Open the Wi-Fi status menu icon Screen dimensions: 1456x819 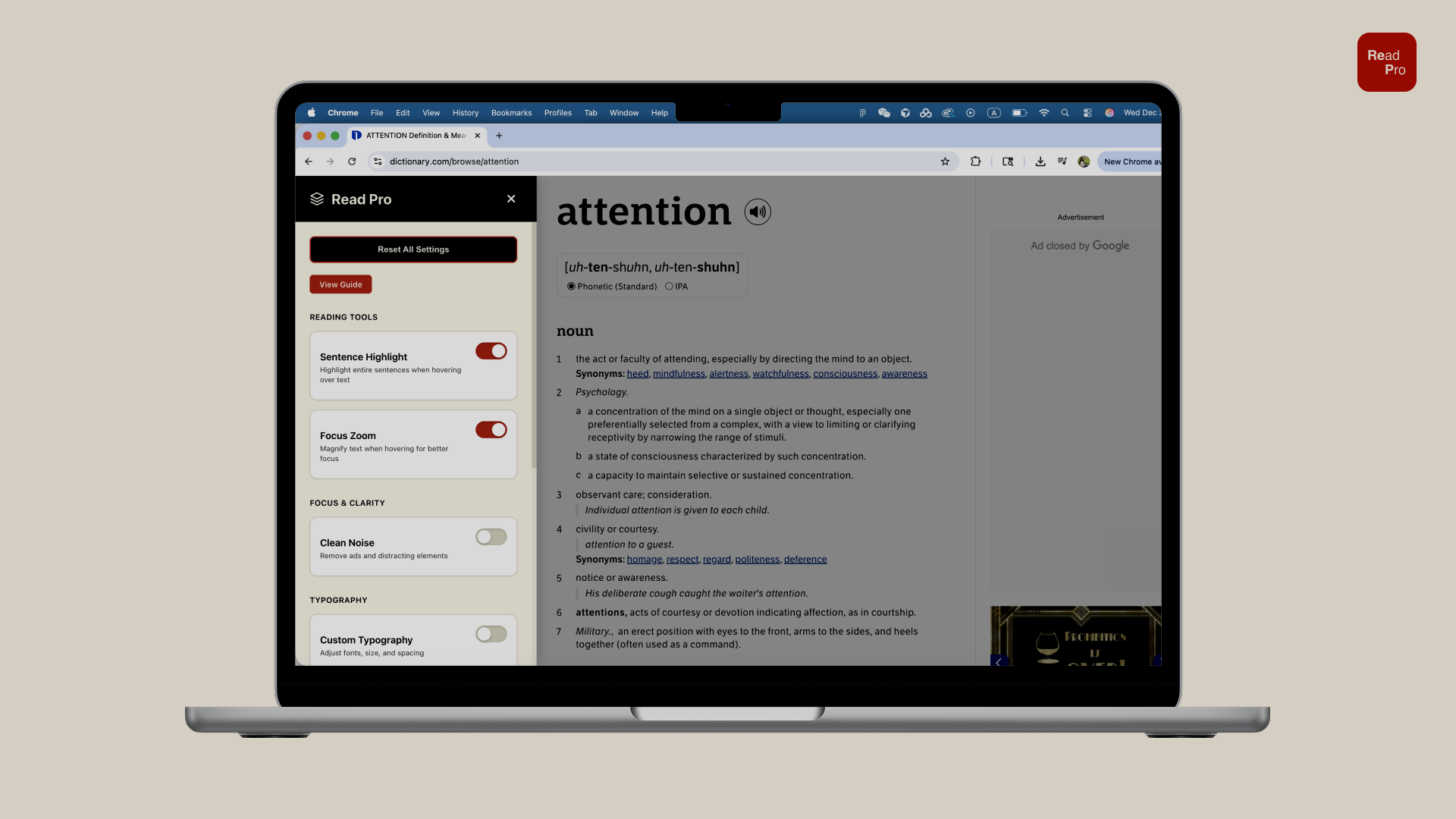point(1044,113)
